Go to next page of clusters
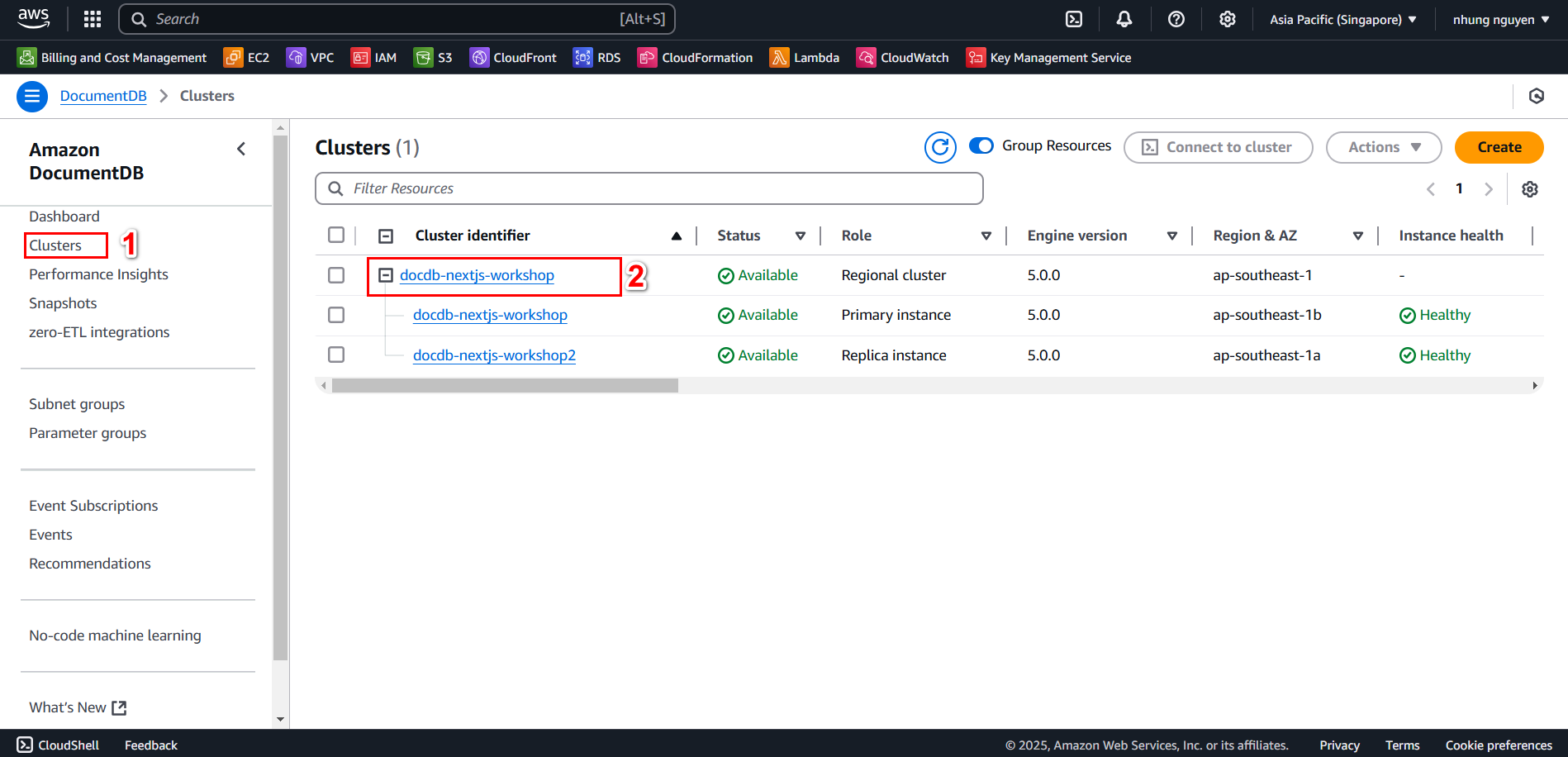Viewport: 1568px width, 757px height. [1489, 189]
